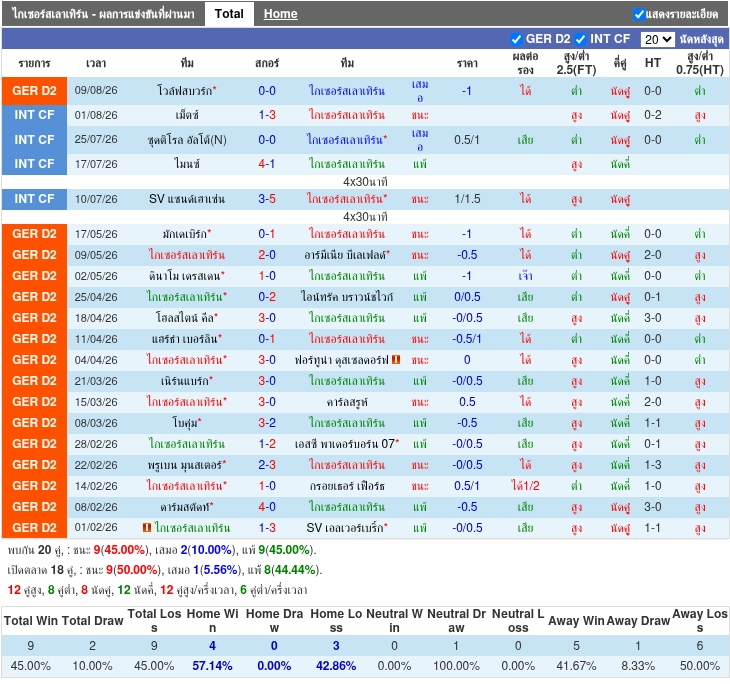Select away team on 09/05/26 row
The image size is (730, 684).
coord(347,255)
